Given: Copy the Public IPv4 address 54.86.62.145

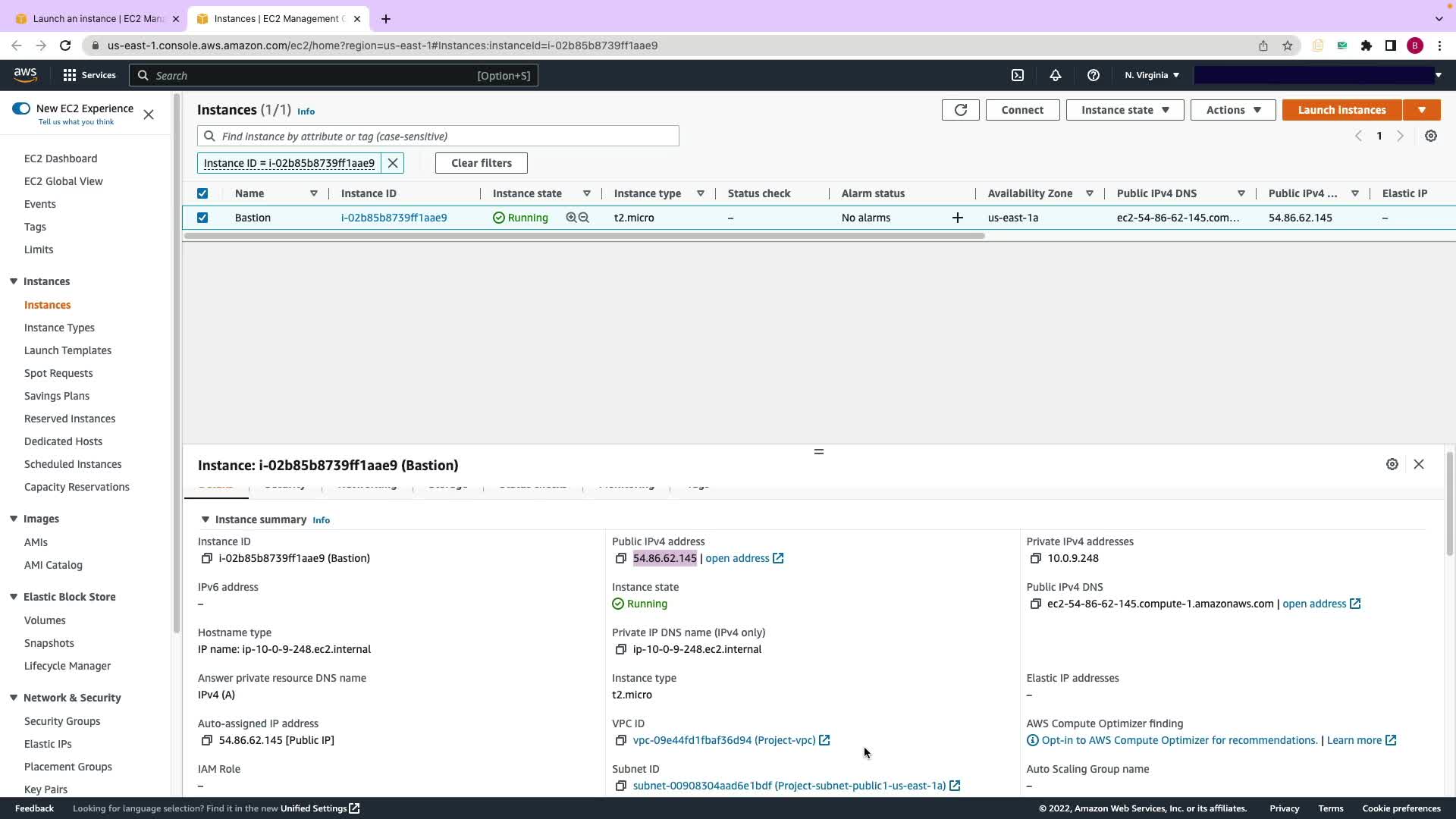Looking at the screenshot, I should tap(620, 558).
